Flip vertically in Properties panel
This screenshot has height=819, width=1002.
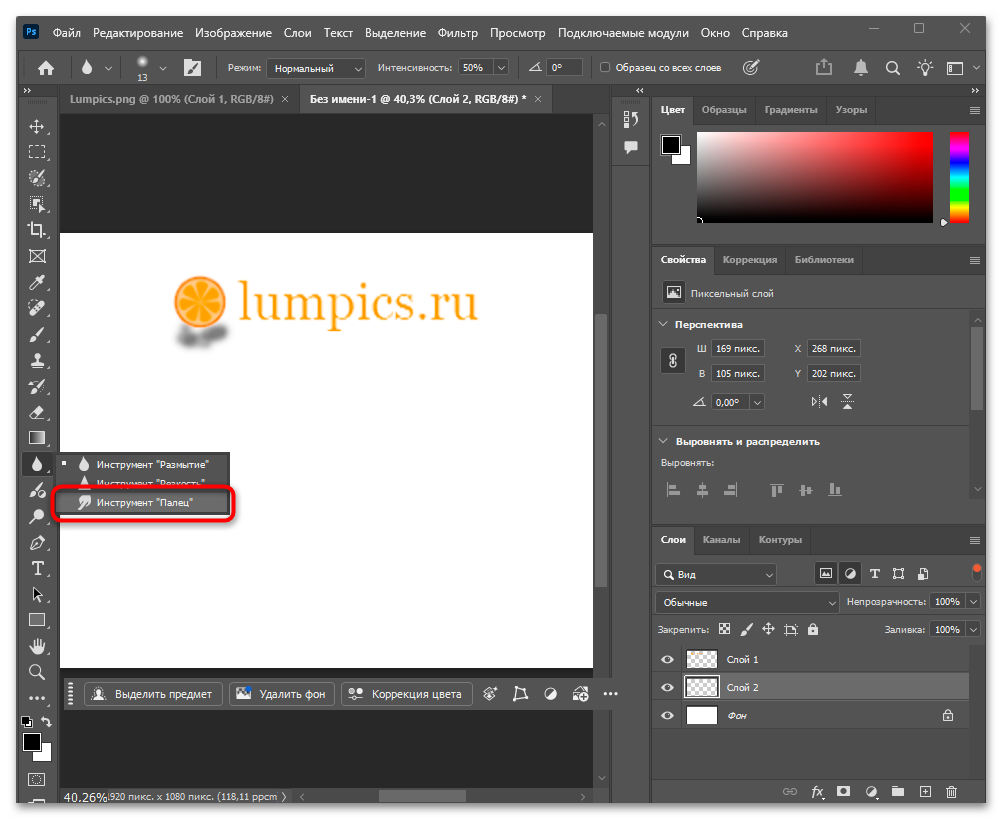click(847, 402)
